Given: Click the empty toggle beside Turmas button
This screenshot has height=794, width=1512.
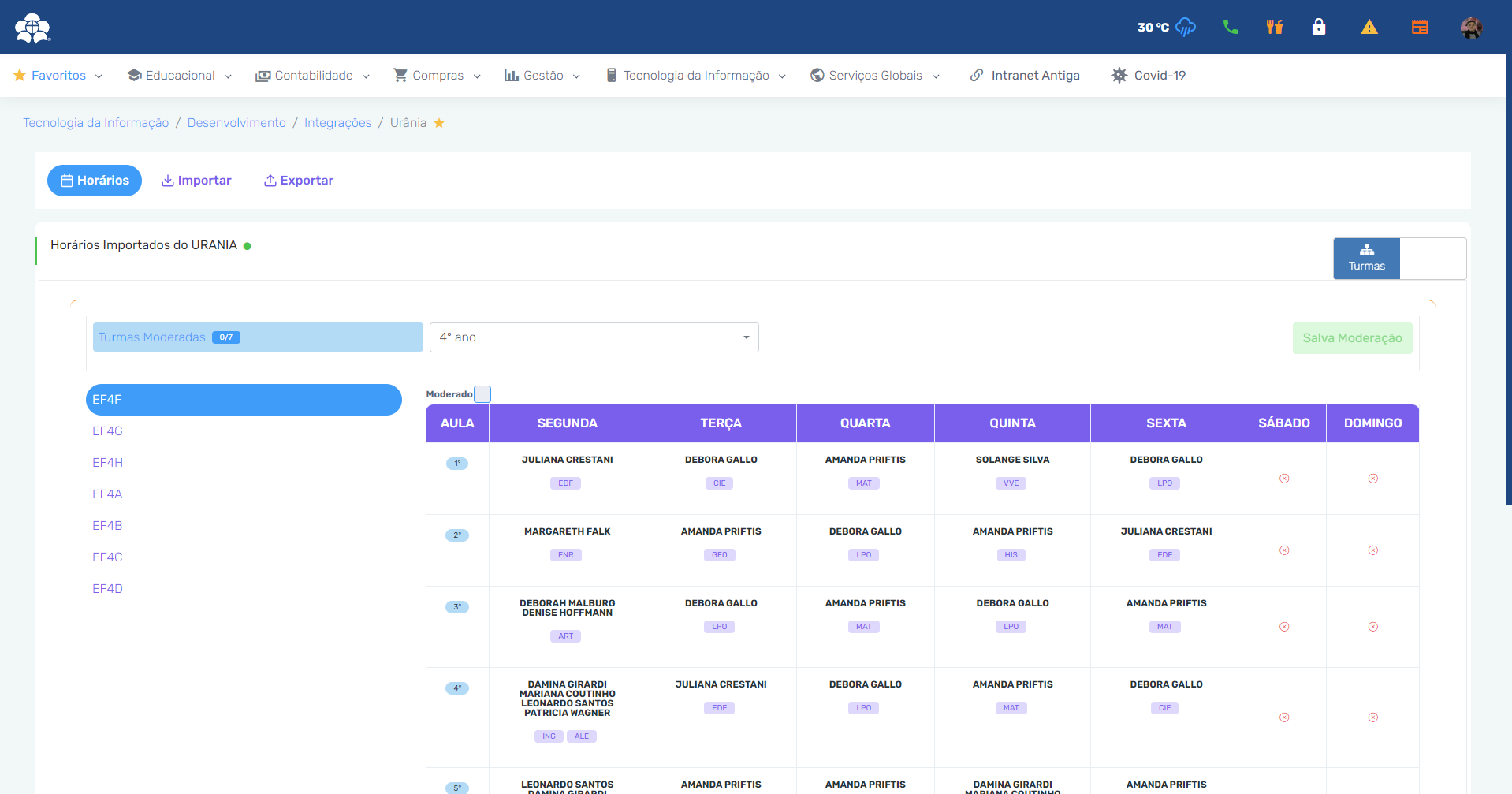Looking at the screenshot, I should pos(1432,259).
